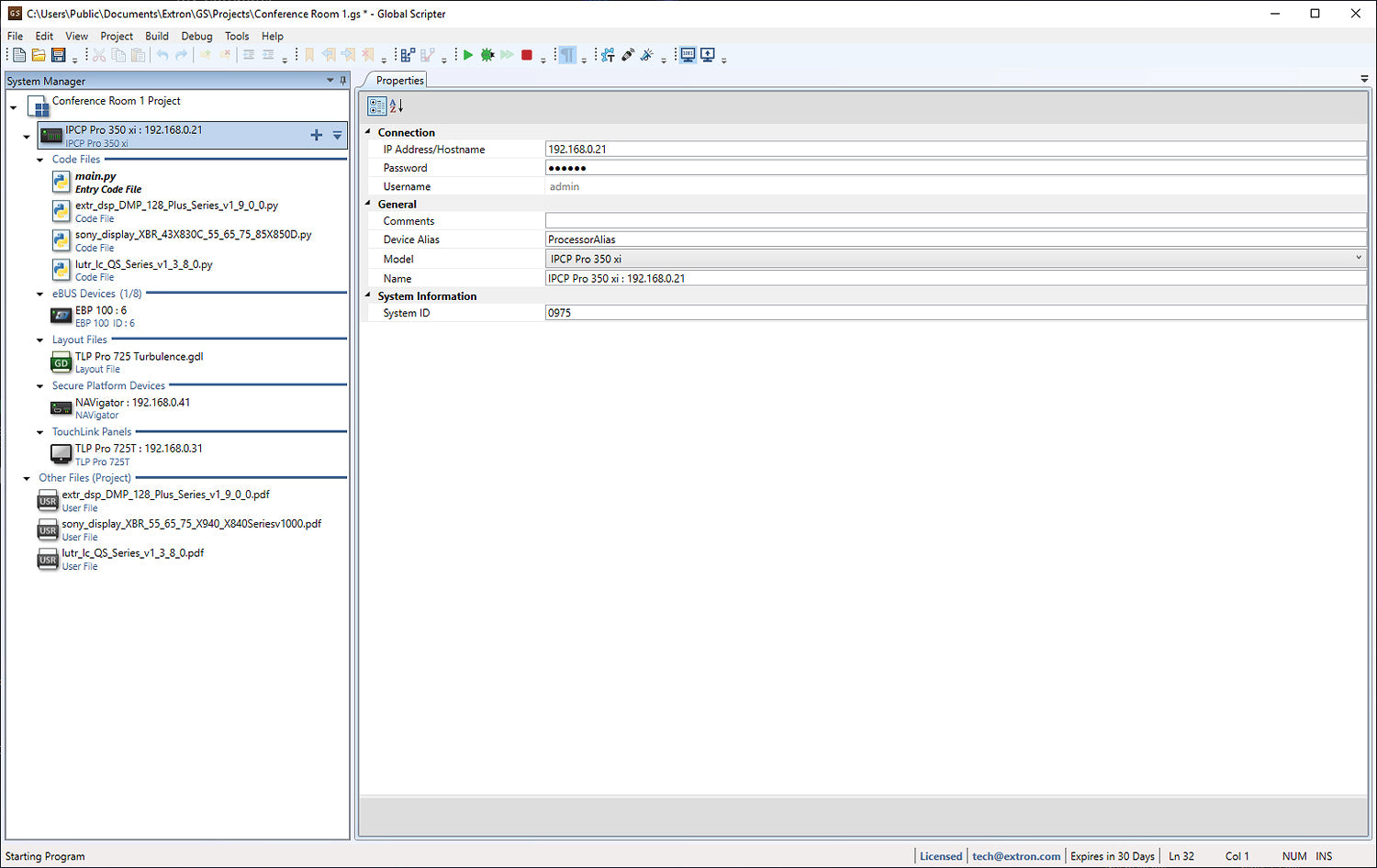Collapse the General property group
The width and height of the screenshot is (1377, 868).
pyautogui.click(x=368, y=203)
